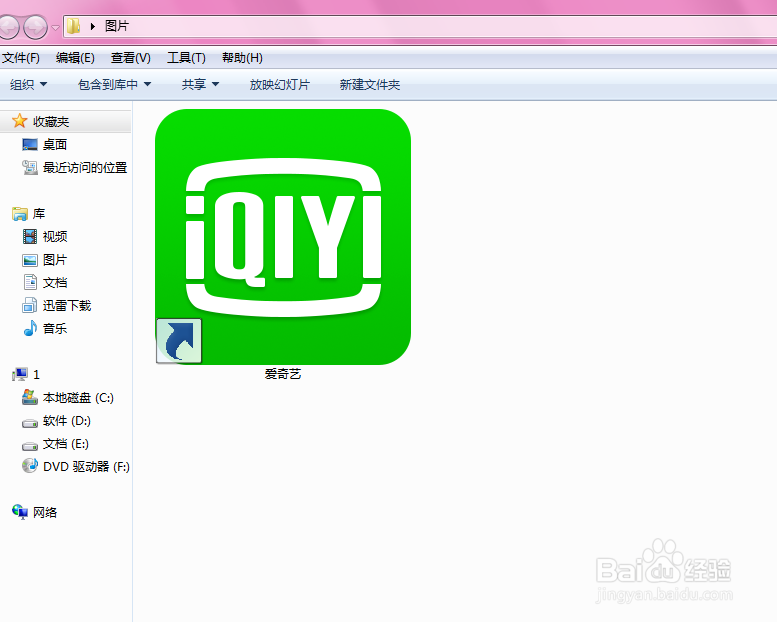777x622 pixels.
Task: Click the Back navigation arrow button
Action: [x=8, y=27]
